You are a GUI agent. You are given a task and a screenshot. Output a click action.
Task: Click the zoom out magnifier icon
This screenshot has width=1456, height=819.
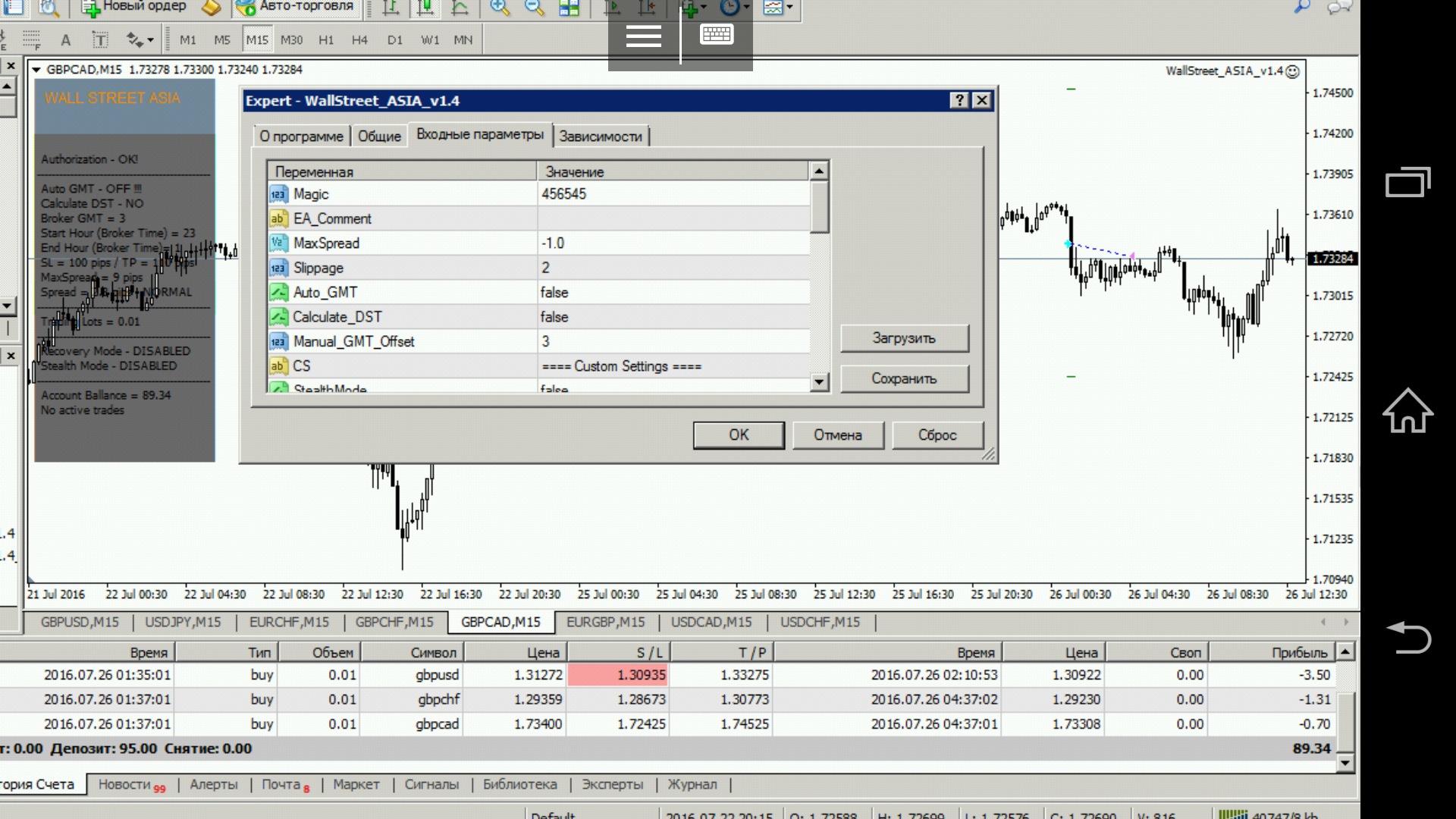pyautogui.click(x=534, y=8)
